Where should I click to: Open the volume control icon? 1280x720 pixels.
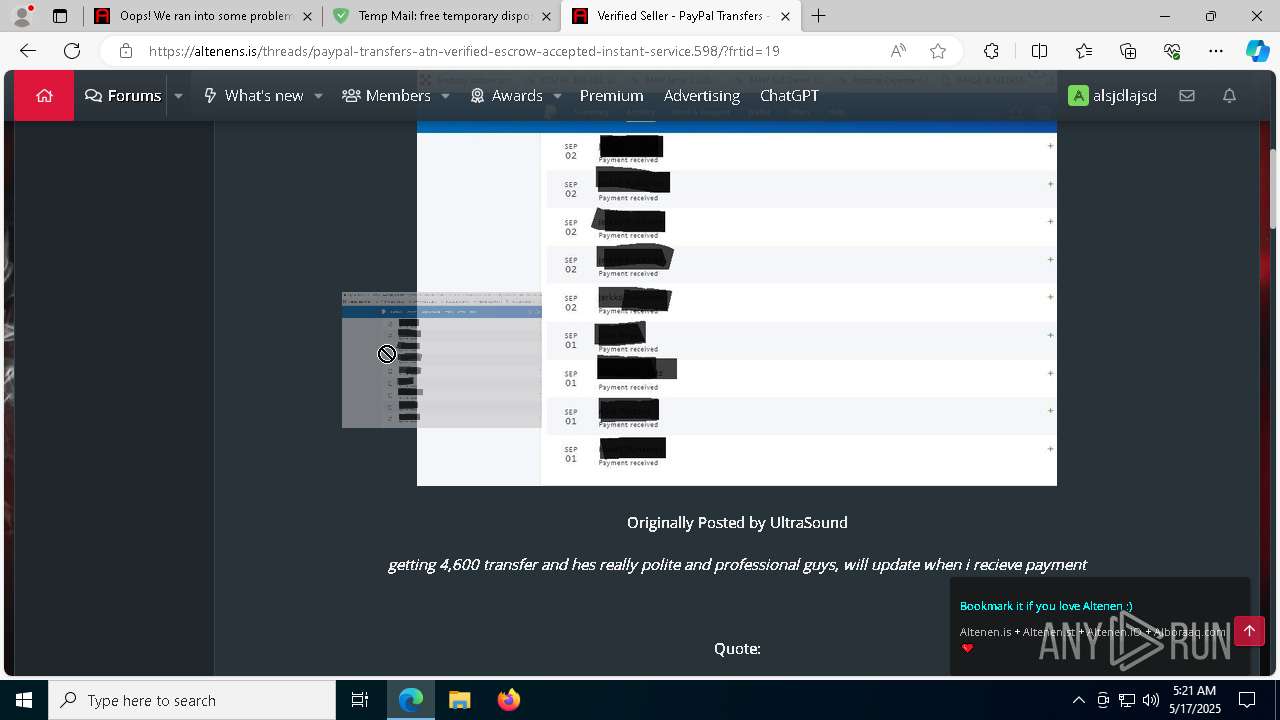click(x=1150, y=700)
